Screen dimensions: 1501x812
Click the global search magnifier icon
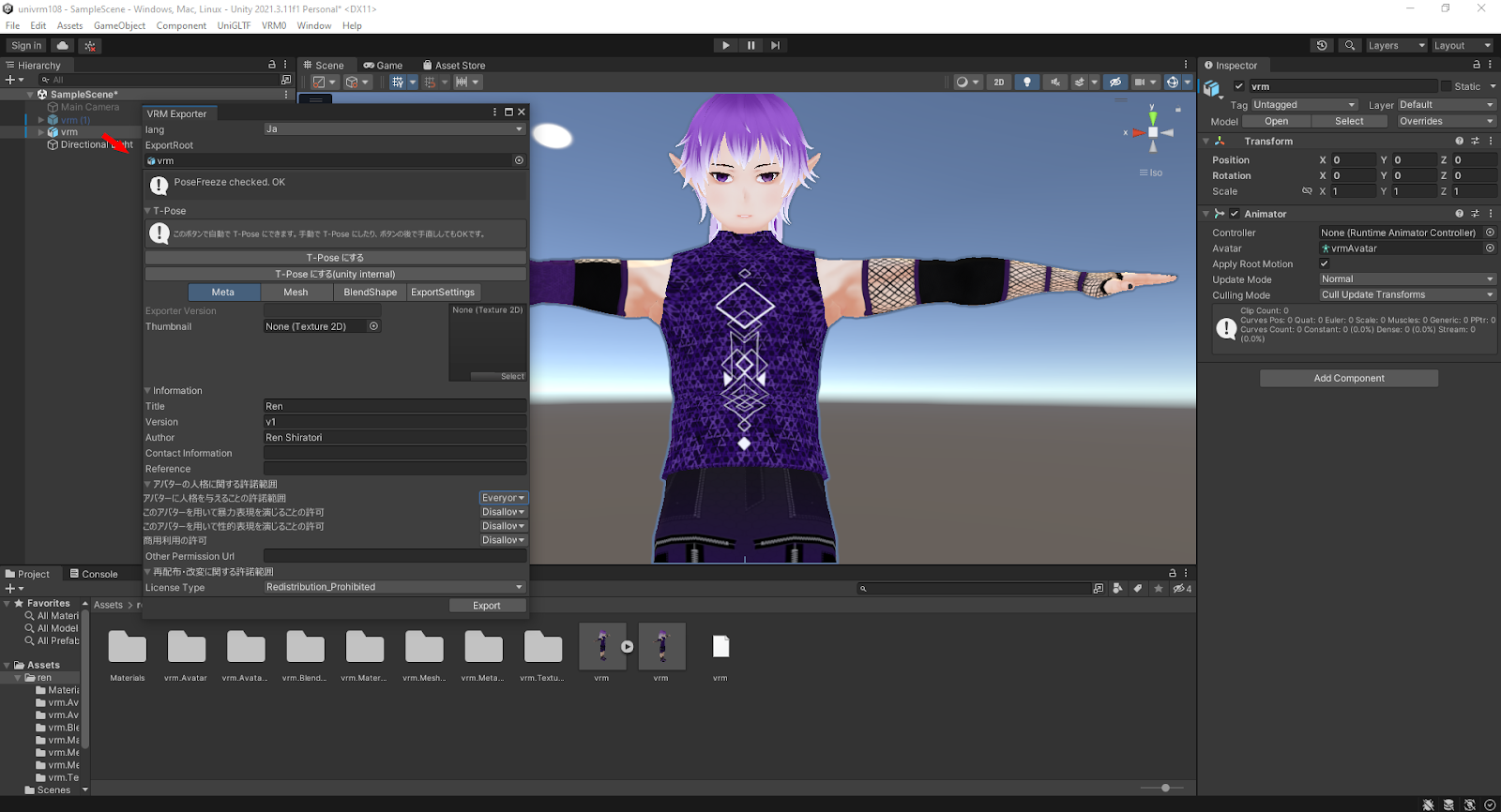1350,45
